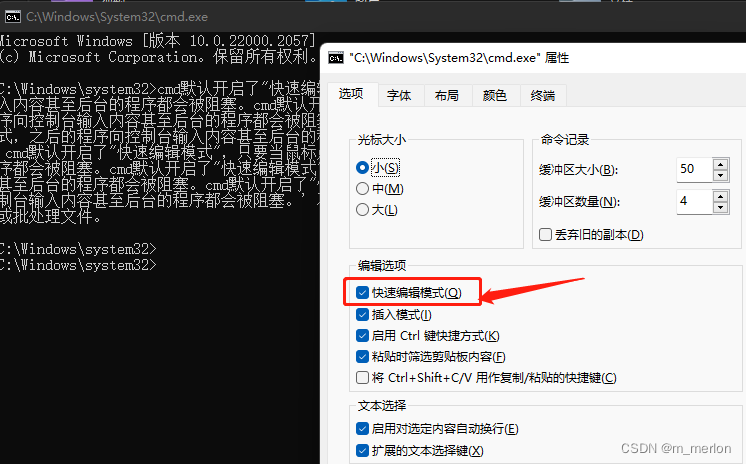Click the Microsoft Windows version line in console
This screenshot has height=464, width=746.
(x=157, y=41)
